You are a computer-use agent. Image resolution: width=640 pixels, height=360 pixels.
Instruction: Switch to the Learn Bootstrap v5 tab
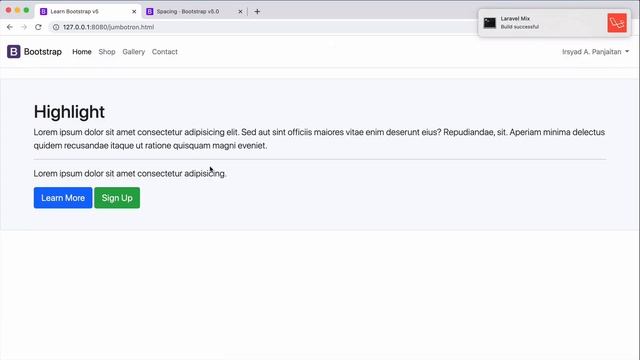(x=88, y=11)
